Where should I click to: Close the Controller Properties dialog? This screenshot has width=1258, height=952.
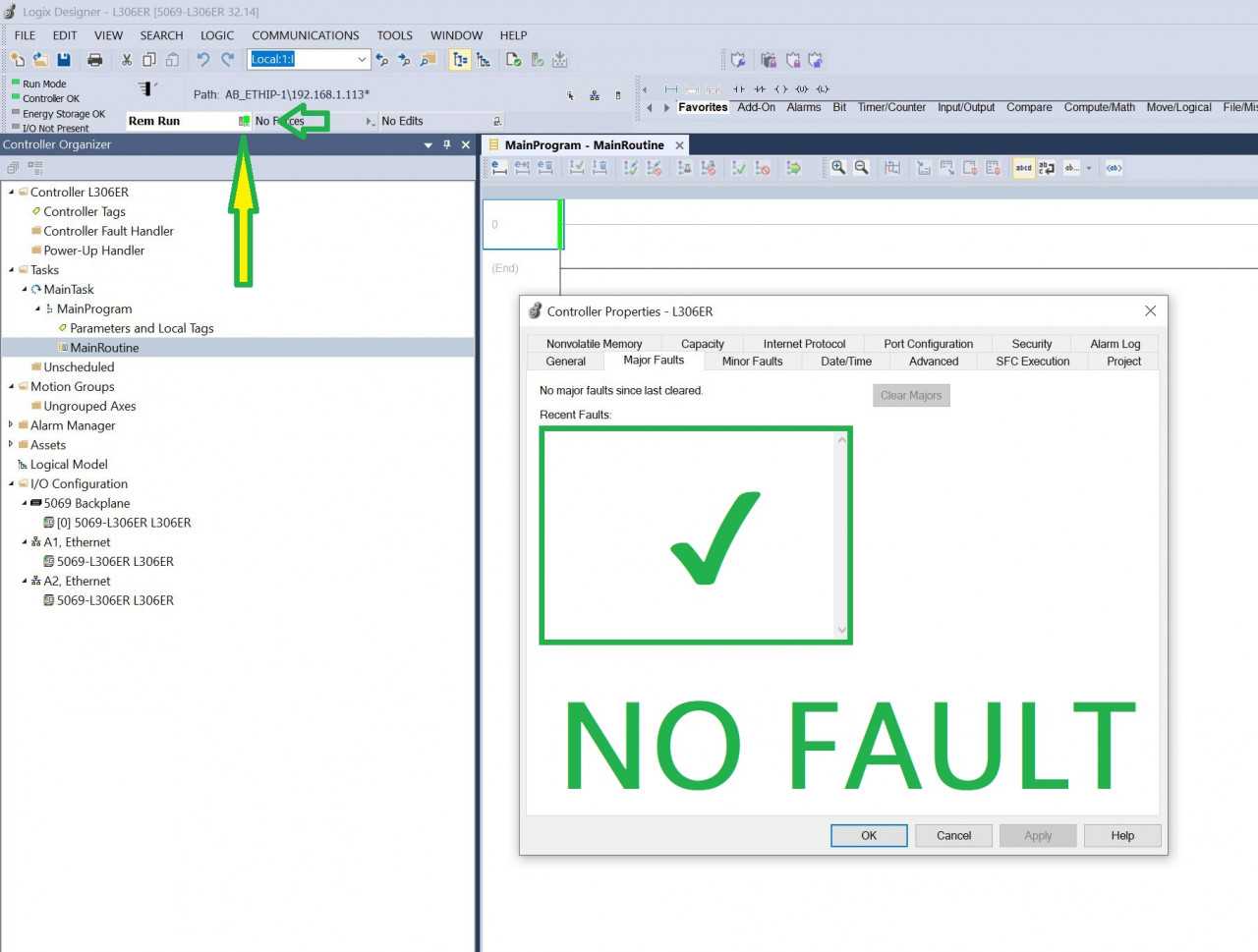[1150, 310]
